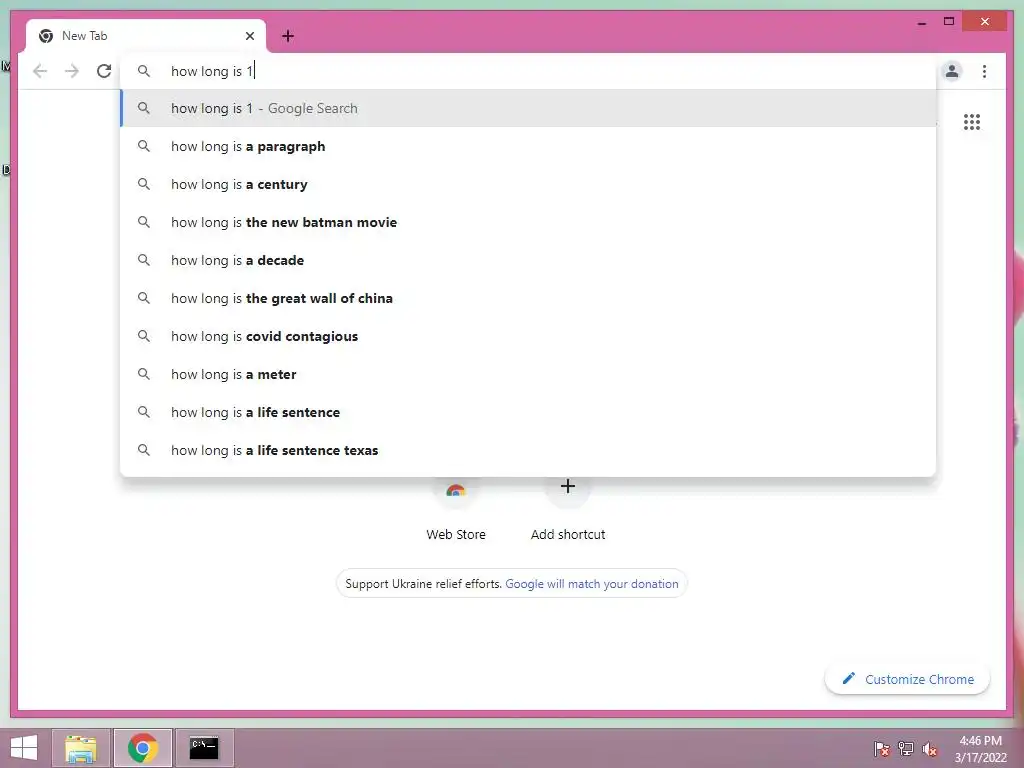This screenshot has width=1024, height=768.
Task: Click 'Support Ukraine relief efforts' text
Action: tap(424, 584)
